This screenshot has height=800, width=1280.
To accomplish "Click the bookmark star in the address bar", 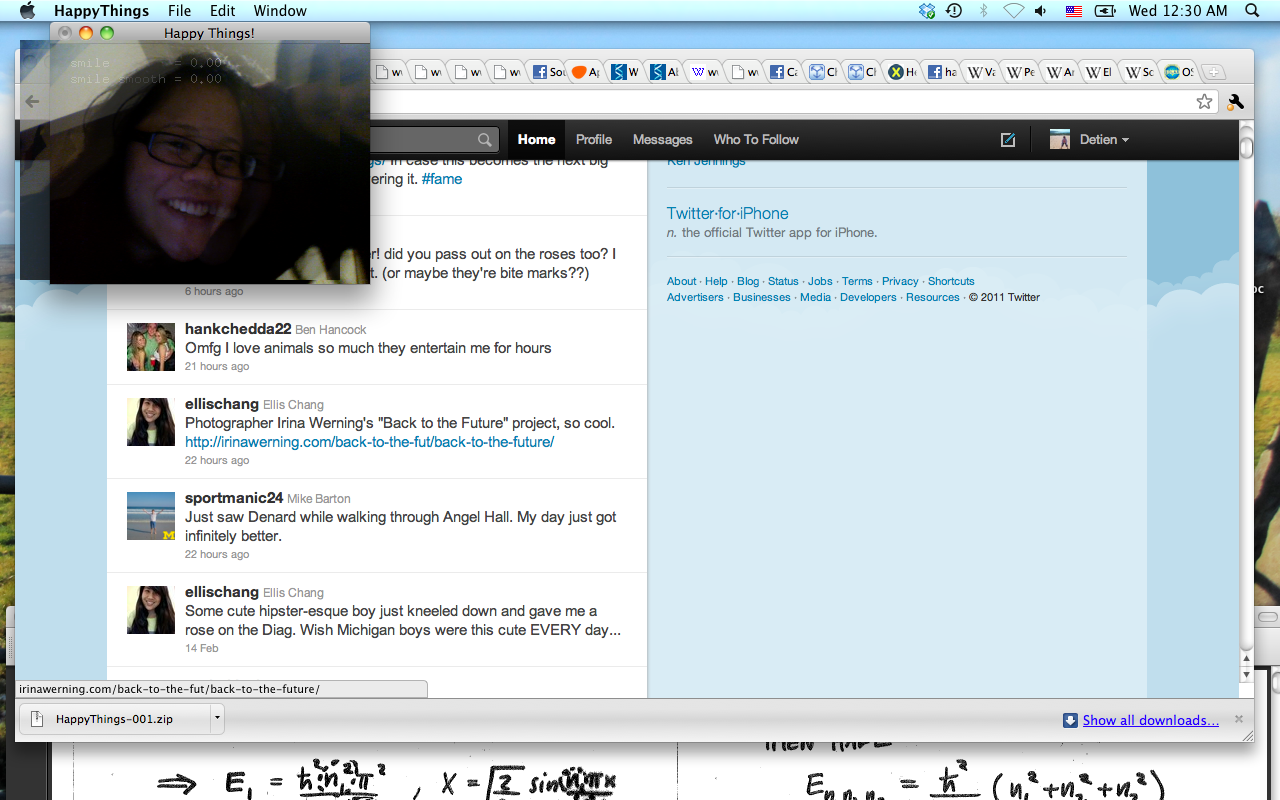I will coord(1204,101).
